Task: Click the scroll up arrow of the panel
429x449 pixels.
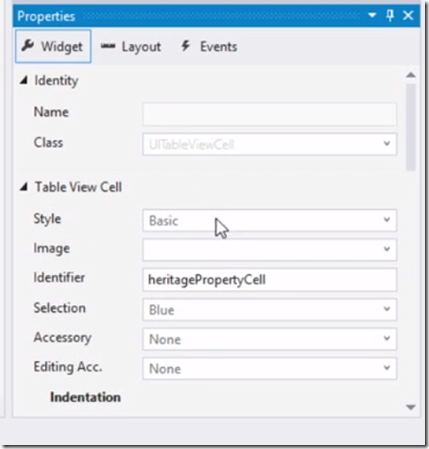Action: coord(411,75)
